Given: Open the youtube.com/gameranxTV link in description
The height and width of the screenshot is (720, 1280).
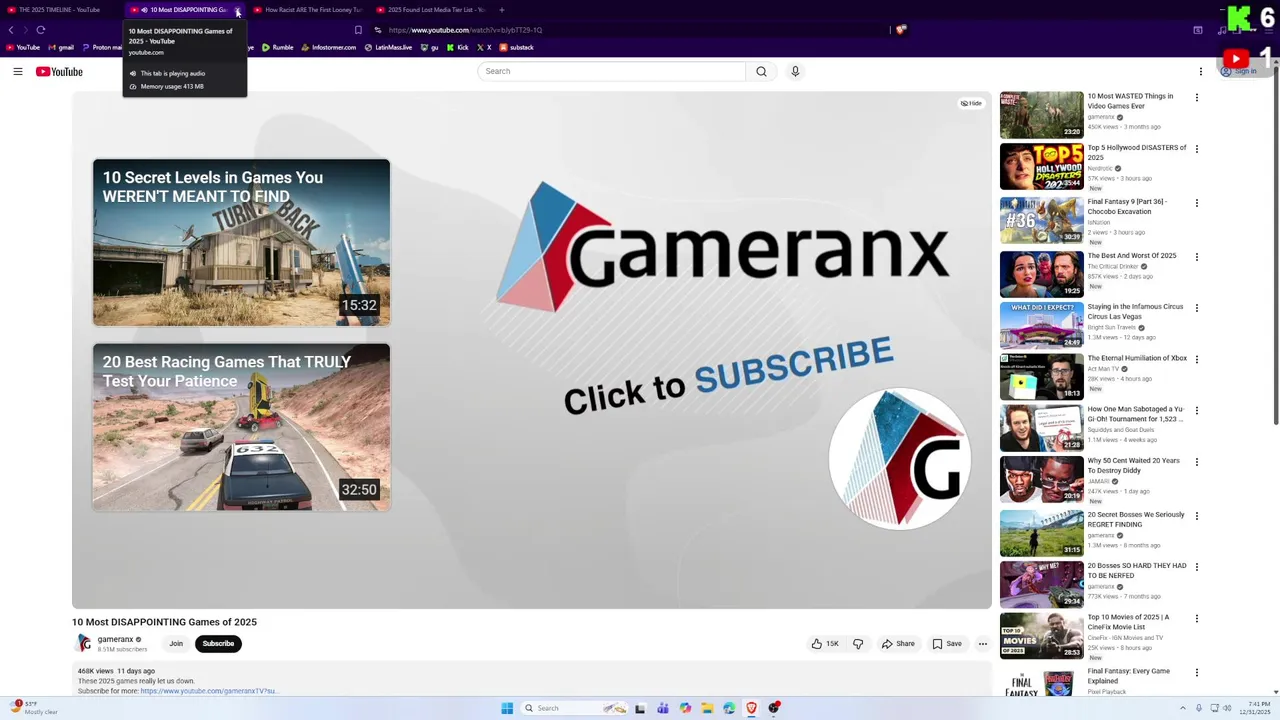Looking at the screenshot, I should click(208, 691).
